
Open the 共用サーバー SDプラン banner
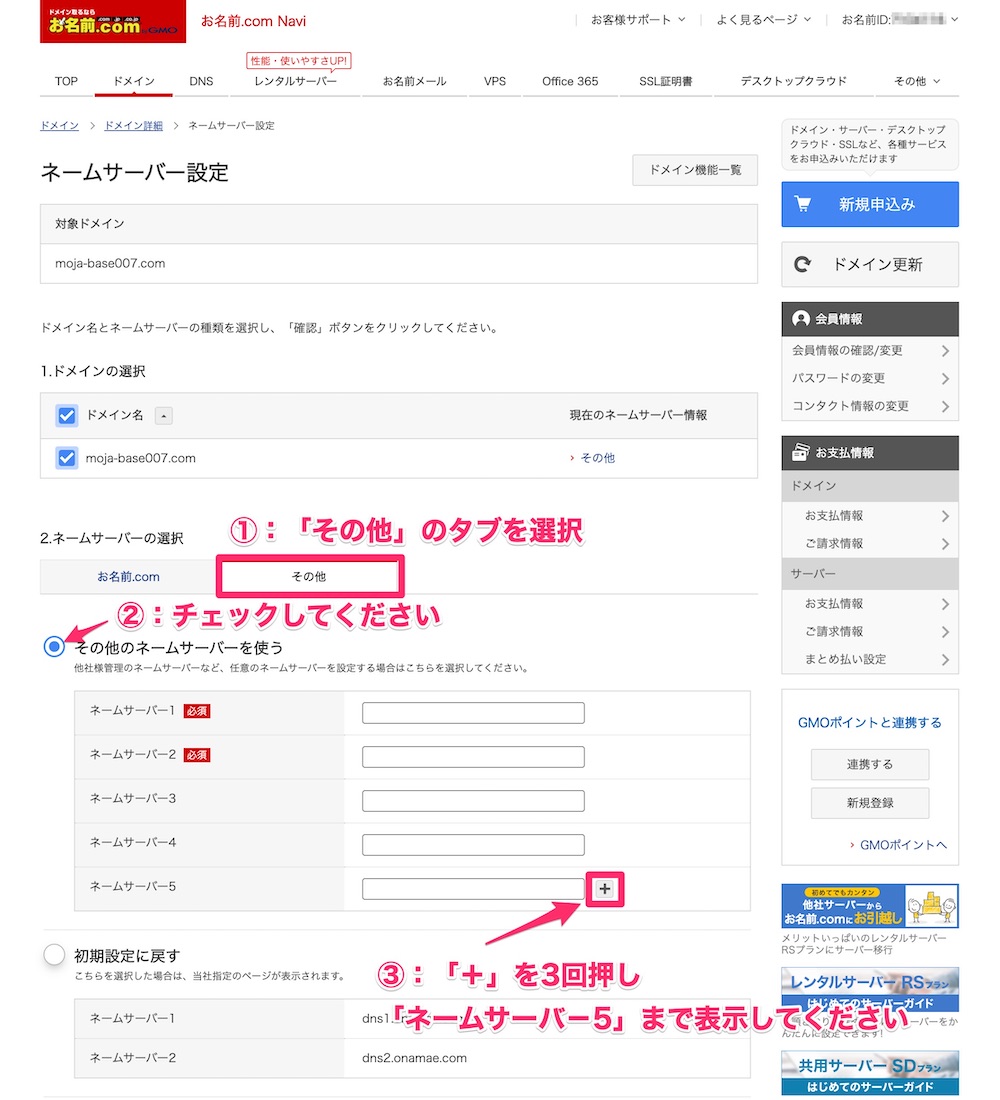pyautogui.click(x=869, y=1073)
